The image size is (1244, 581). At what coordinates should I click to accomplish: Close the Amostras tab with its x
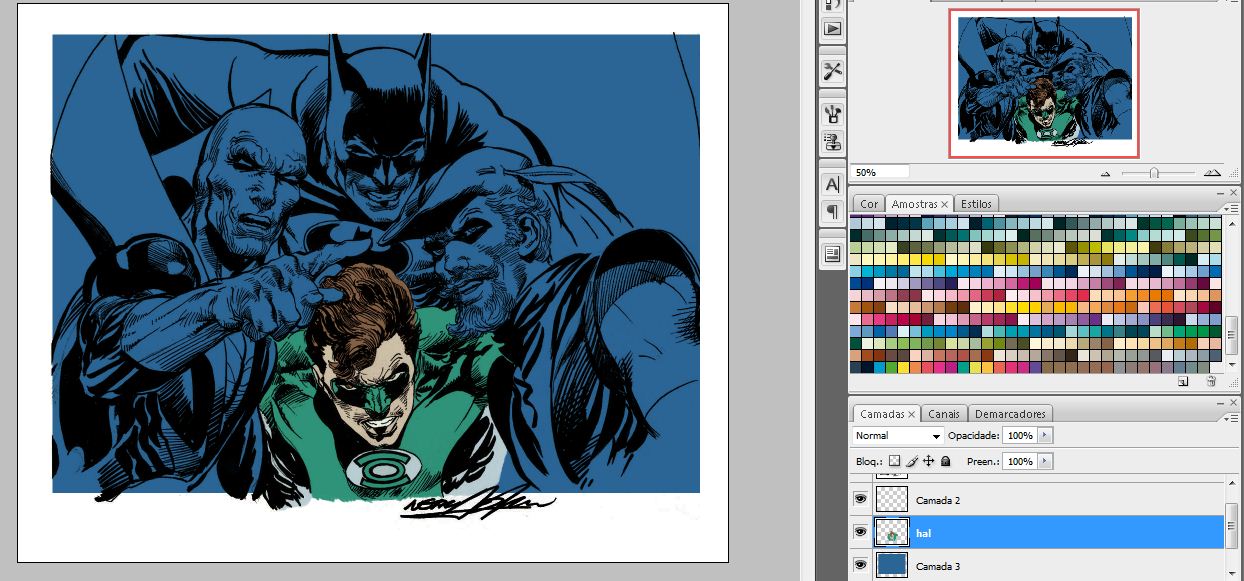[x=945, y=204]
